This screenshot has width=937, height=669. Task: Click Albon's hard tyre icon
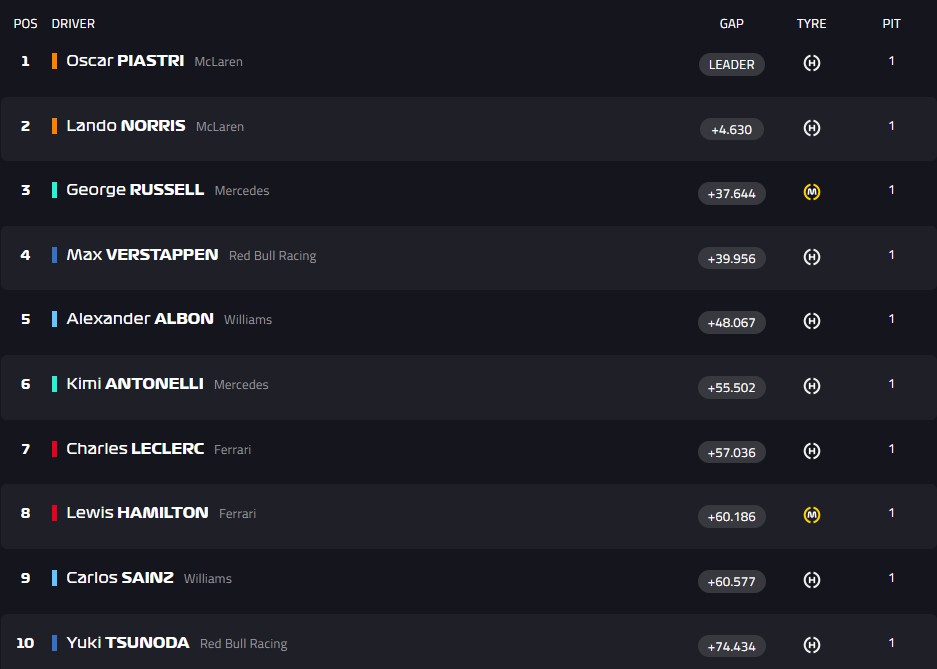tap(812, 321)
